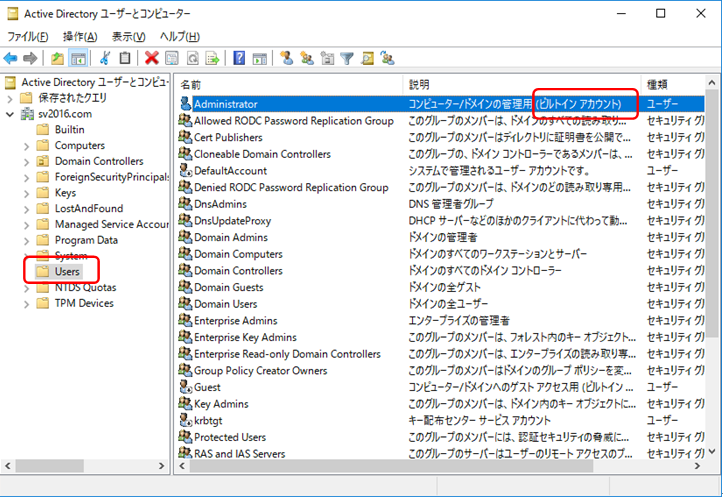Select the Protected Users group
Screen dimensions: 723x497
(x=230, y=437)
